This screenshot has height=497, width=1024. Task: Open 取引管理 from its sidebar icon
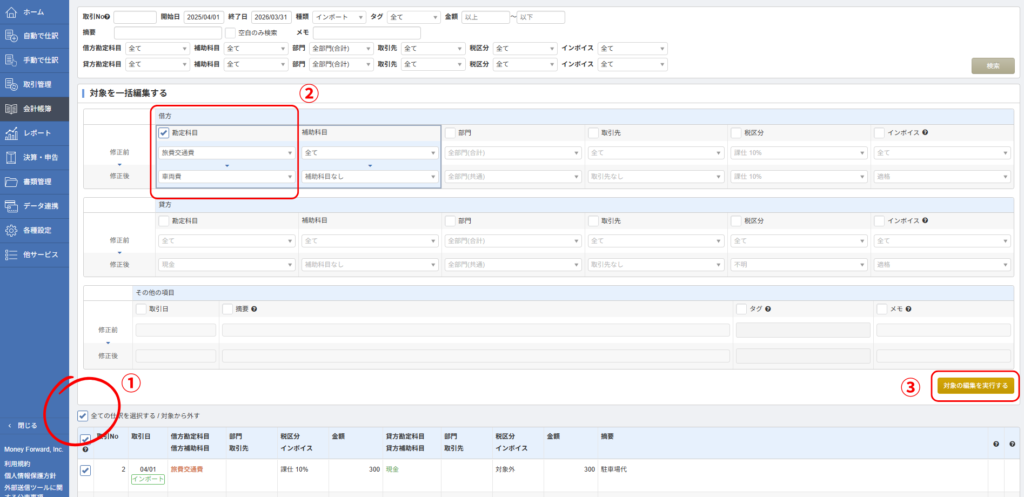point(11,83)
